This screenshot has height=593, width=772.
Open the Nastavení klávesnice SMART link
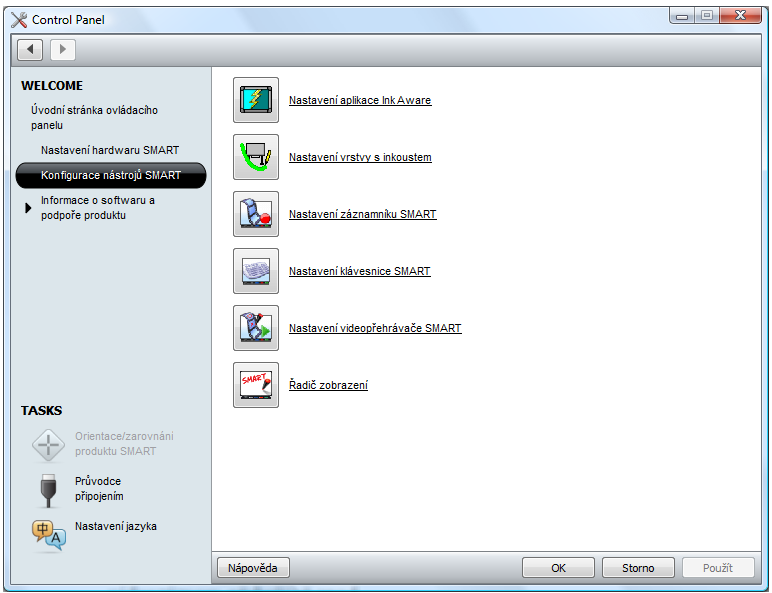point(359,271)
